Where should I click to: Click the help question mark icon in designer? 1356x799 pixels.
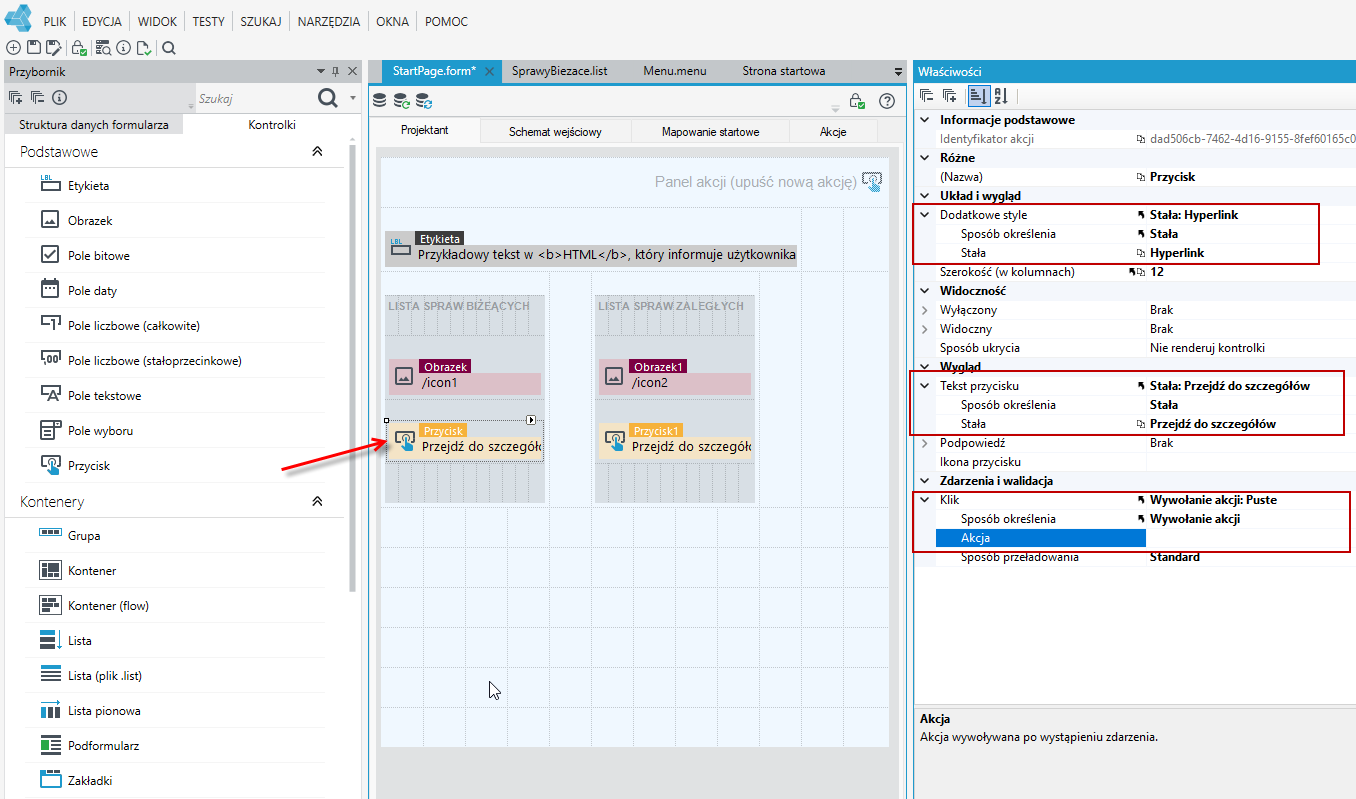pos(886,100)
